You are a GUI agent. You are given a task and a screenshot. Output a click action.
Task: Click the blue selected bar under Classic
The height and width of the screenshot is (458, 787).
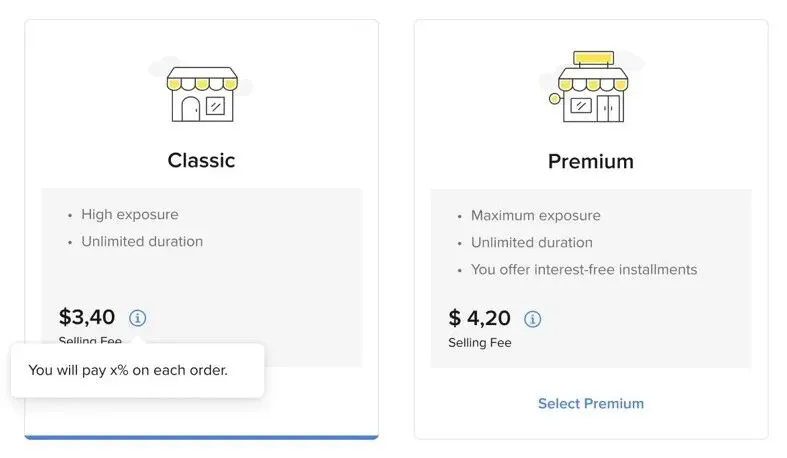click(201, 437)
